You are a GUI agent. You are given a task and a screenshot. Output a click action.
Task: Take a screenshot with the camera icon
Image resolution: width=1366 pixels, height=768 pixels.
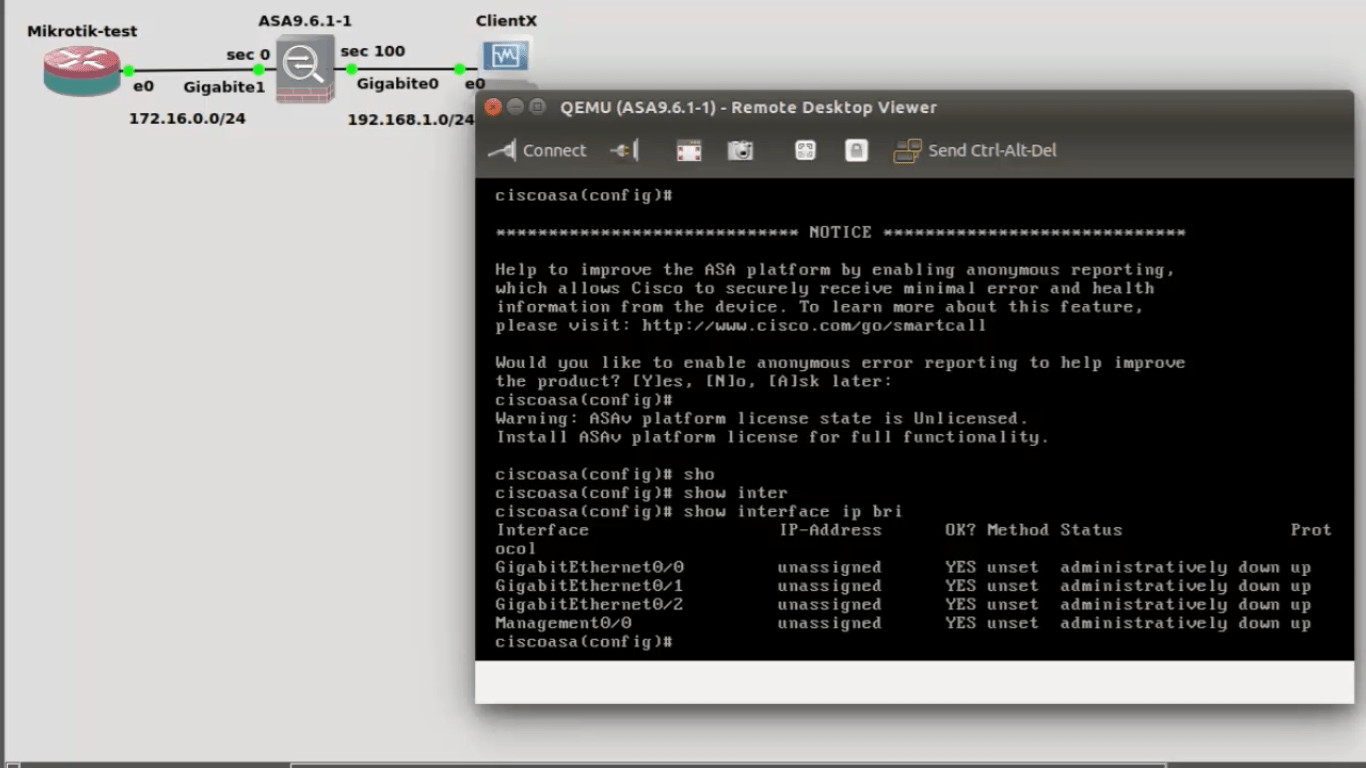(740, 150)
